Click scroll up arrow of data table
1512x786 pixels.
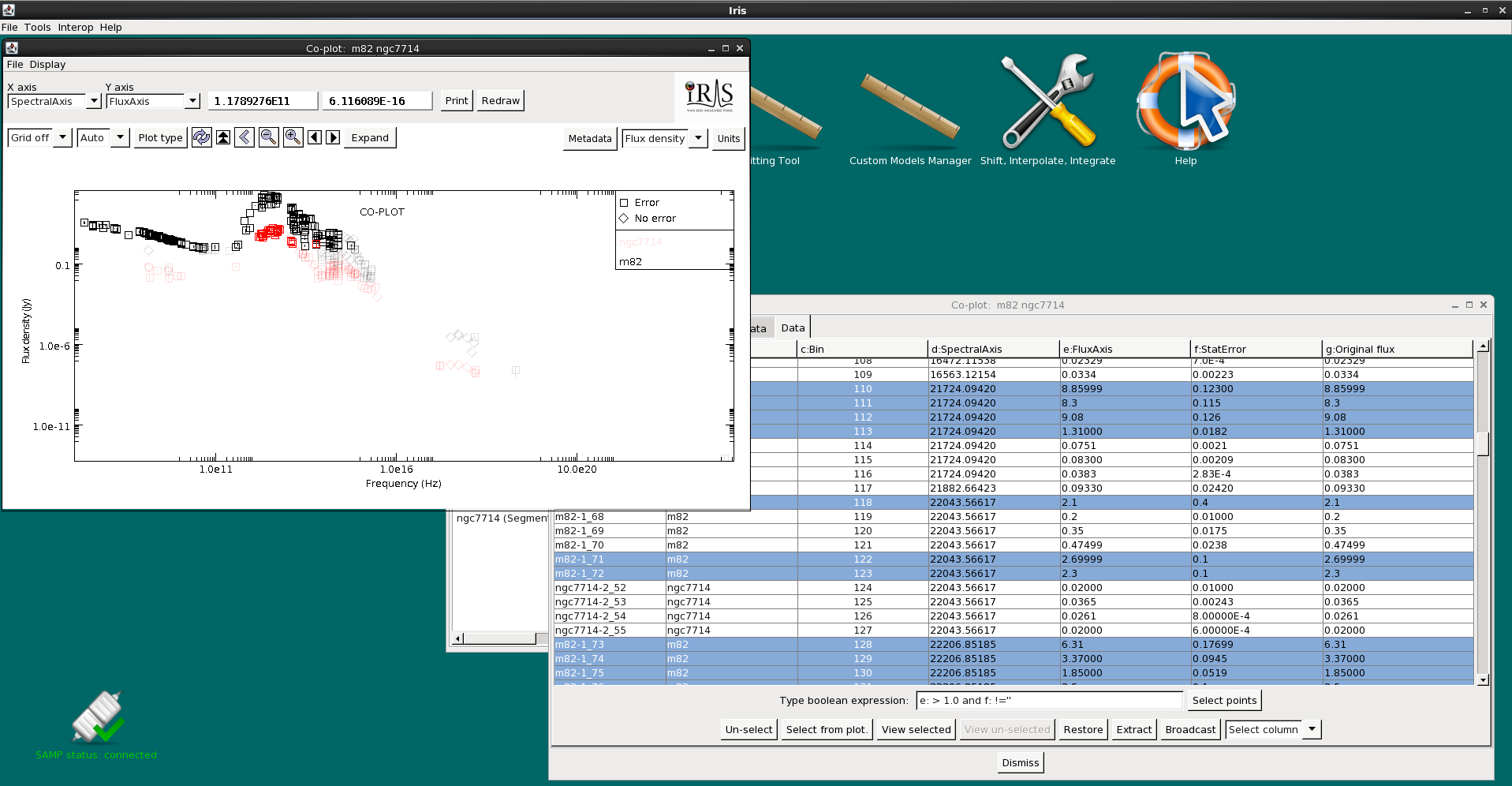(1483, 346)
